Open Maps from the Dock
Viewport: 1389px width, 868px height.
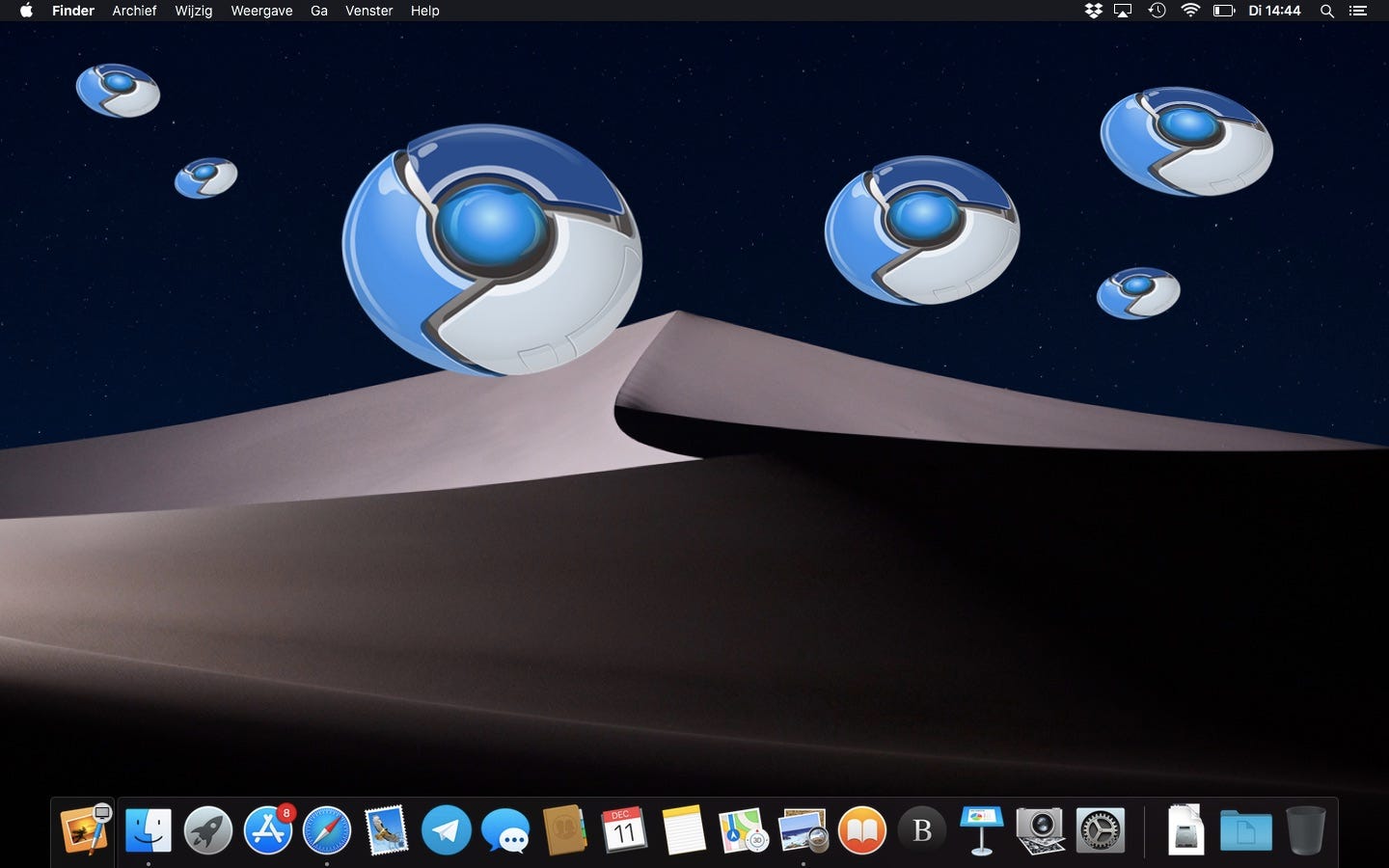click(743, 830)
